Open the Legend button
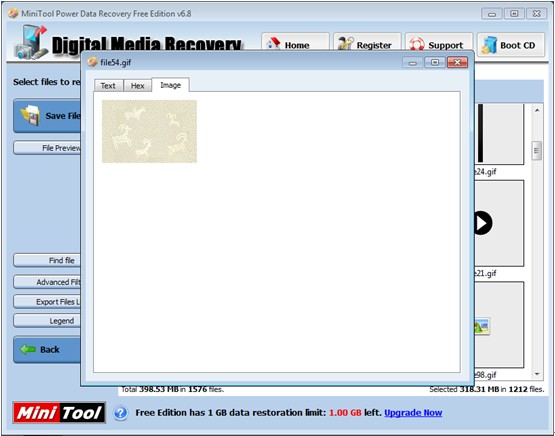Screen dimensions: 555x436 (x=47, y=321)
